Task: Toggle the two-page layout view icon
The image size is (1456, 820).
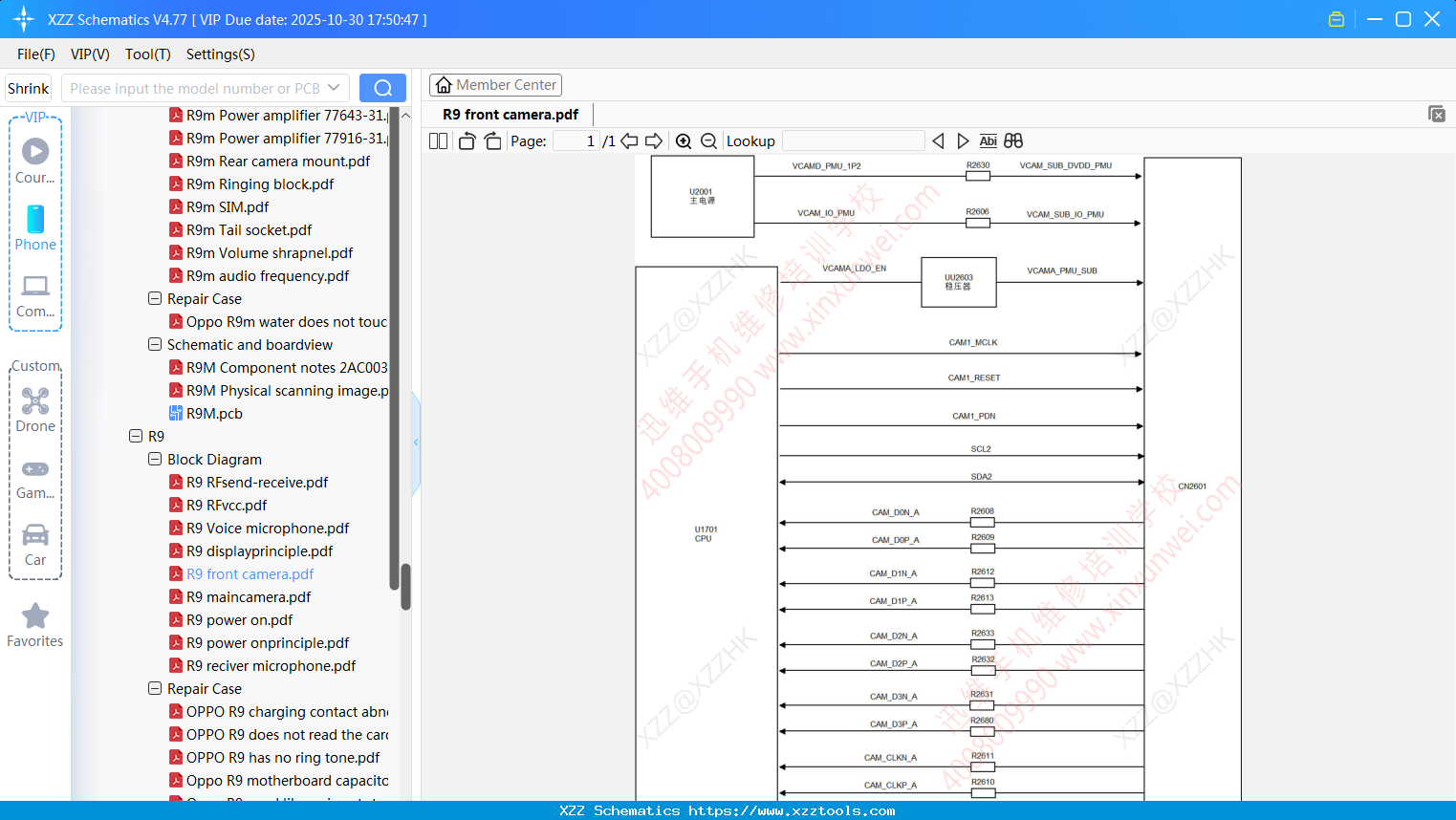Action: pyautogui.click(x=438, y=141)
